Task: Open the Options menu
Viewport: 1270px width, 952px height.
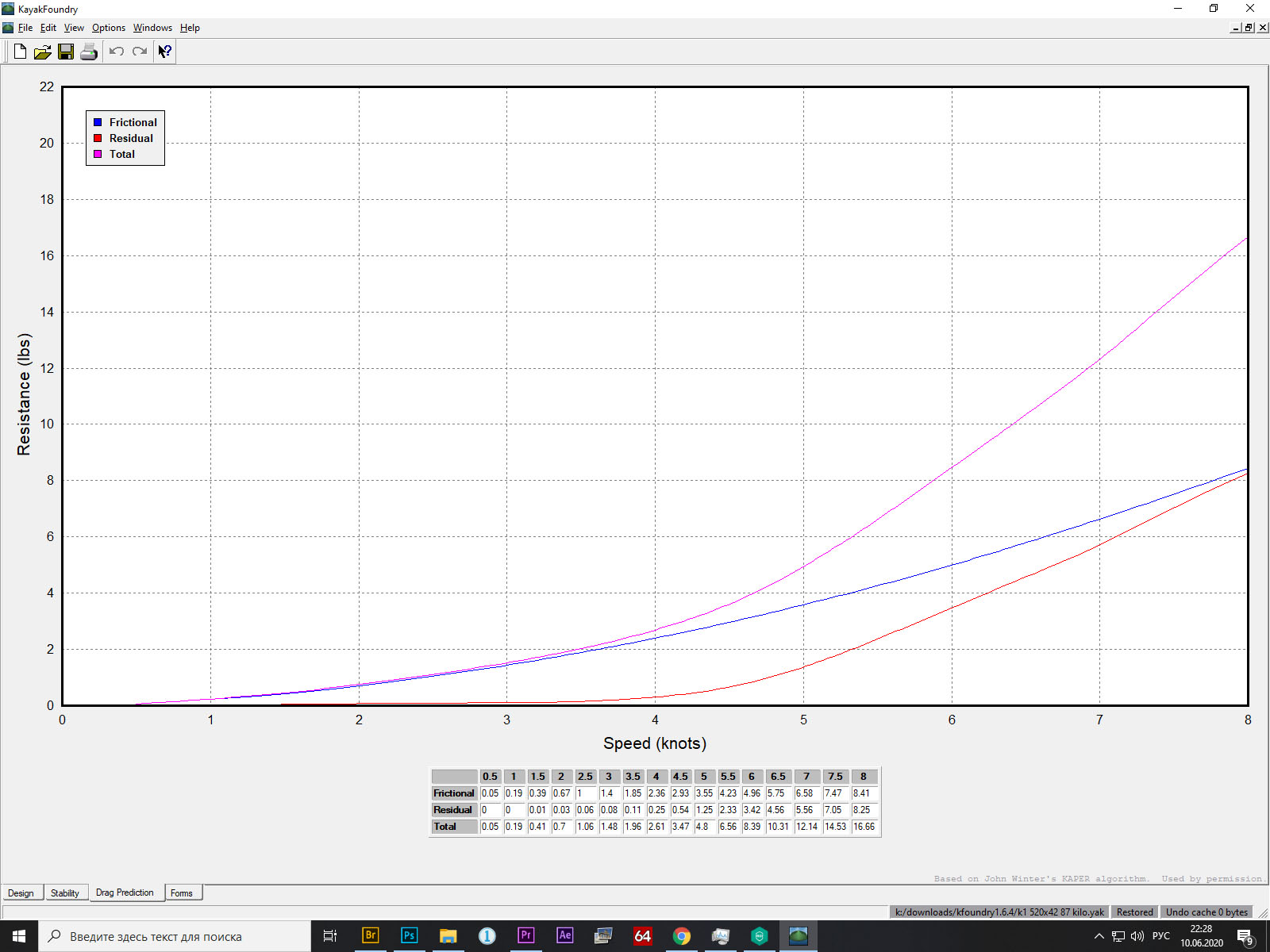Action: coord(108,28)
